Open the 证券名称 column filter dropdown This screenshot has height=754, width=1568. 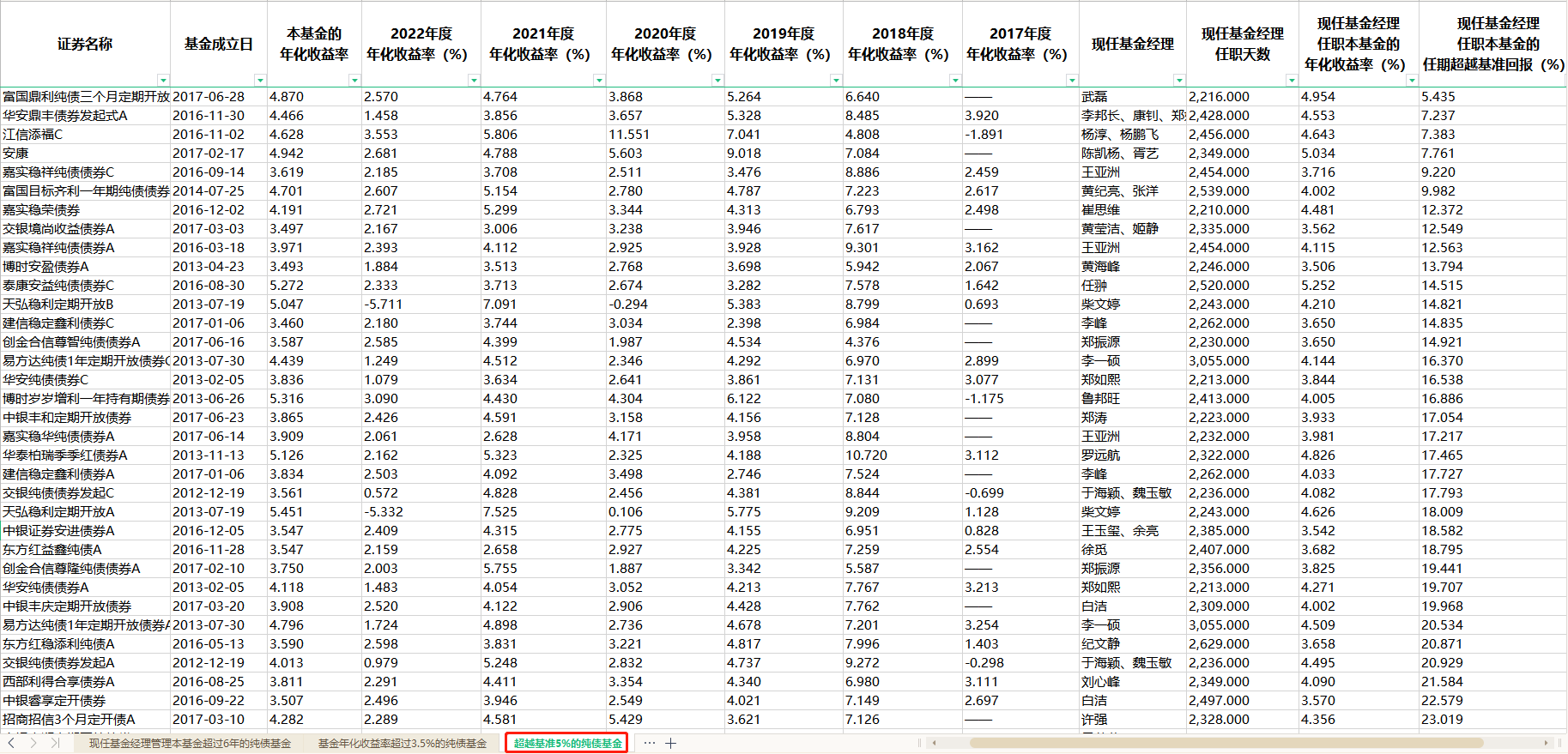point(163,80)
